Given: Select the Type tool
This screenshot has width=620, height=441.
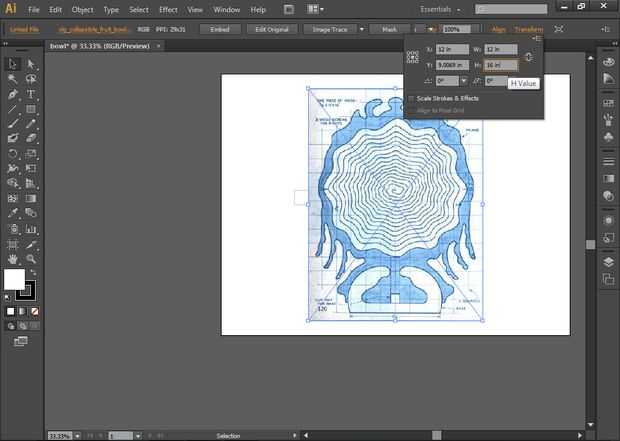Looking at the screenshot, I should (31, 93).
